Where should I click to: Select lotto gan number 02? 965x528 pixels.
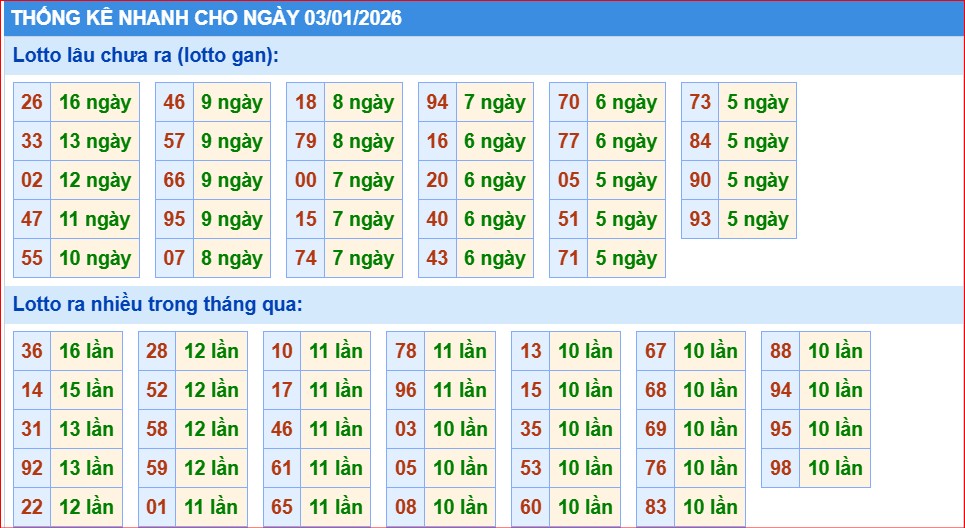32,180
